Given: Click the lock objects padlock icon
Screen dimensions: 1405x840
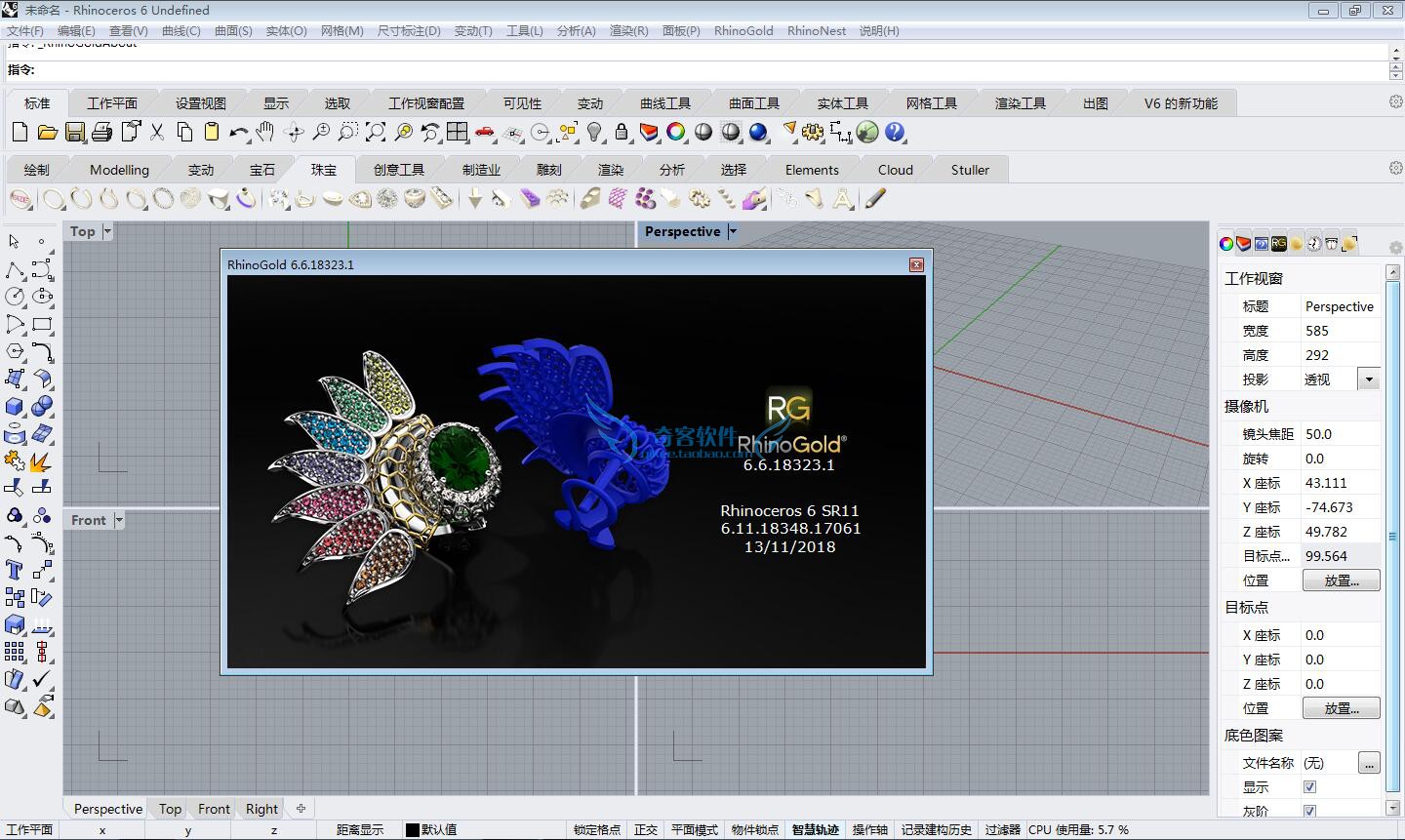Looking at the screenshot, I should tap(622, 132).
